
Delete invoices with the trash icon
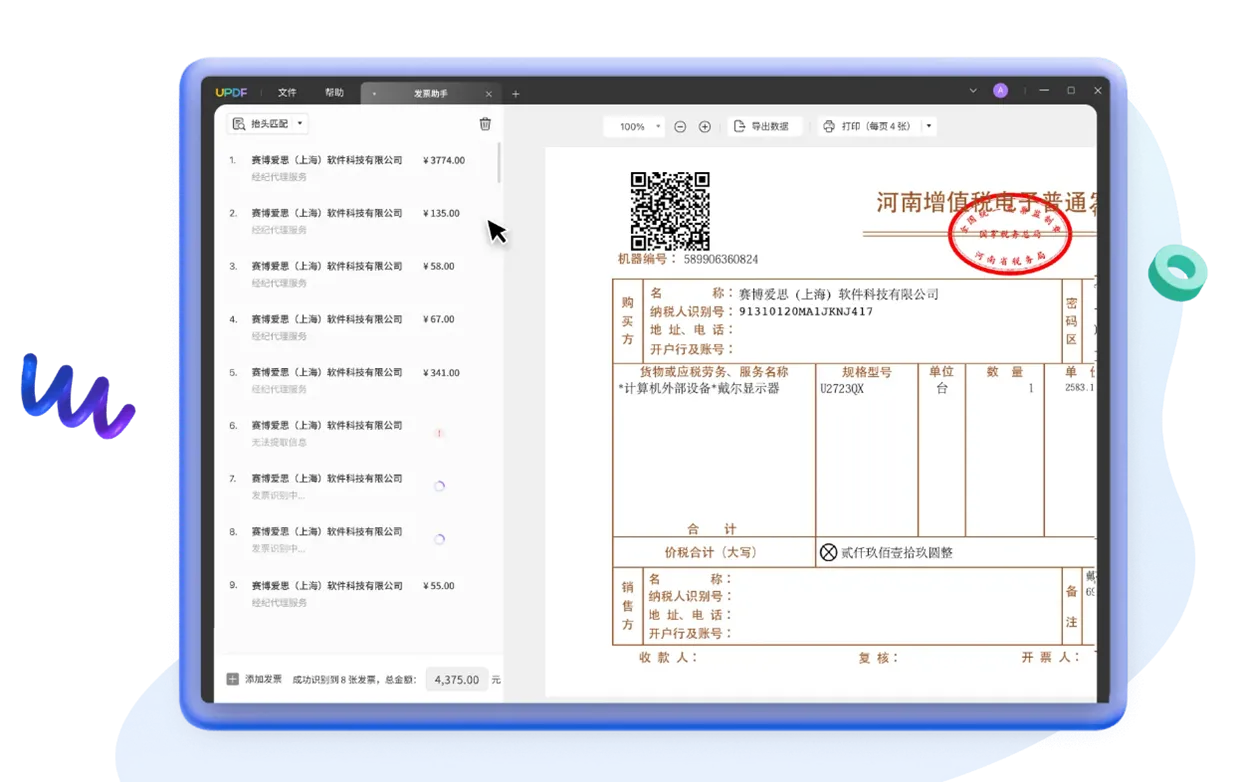click(485, 124)
